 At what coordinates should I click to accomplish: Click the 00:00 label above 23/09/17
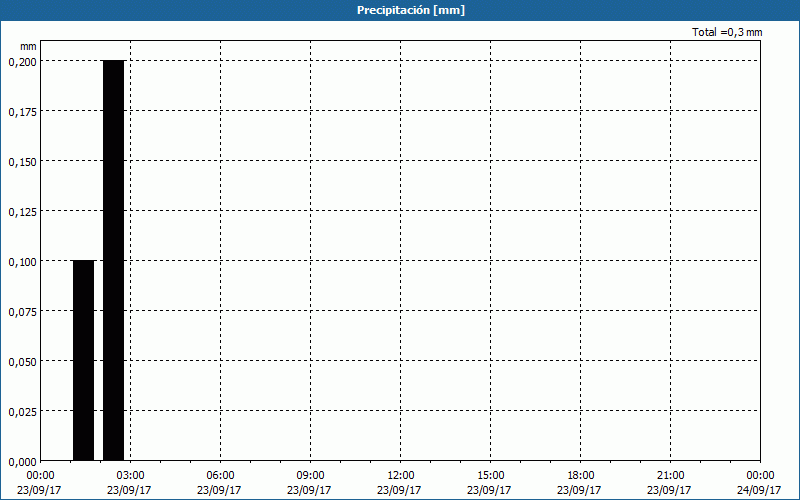(40, 476)
